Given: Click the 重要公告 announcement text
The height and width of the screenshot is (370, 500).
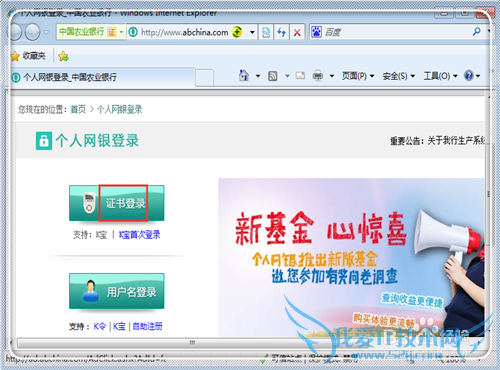Looking at the screenshot, I should pyautogui.click(x=437, y=141).
